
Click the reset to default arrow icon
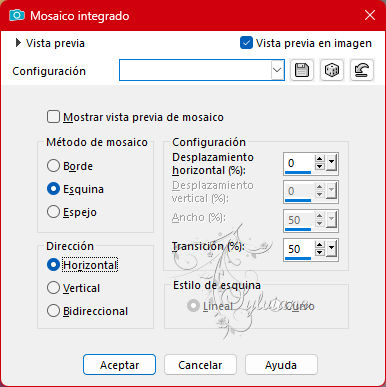click(362, 70)
